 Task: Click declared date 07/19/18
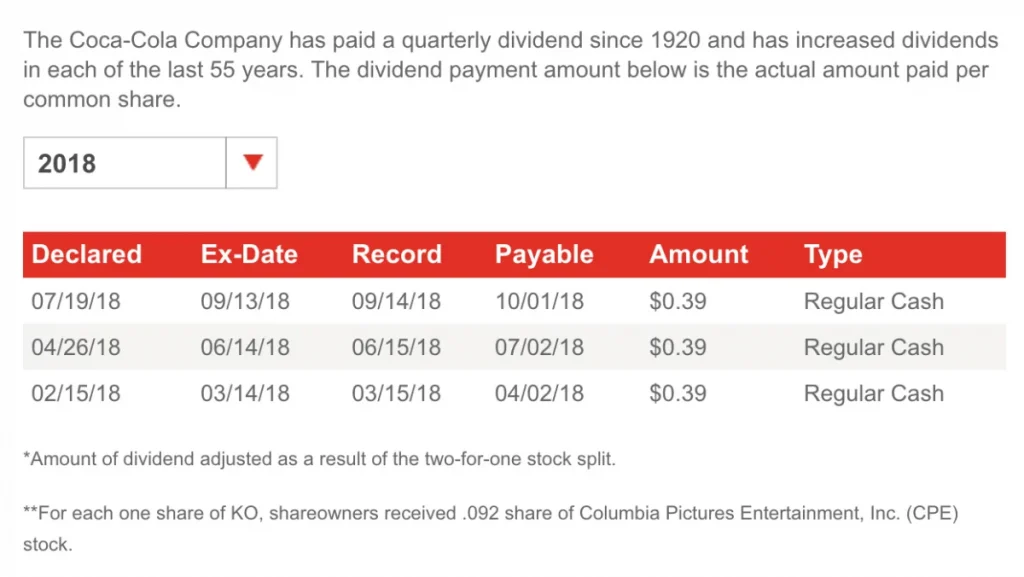pos(76,301)
